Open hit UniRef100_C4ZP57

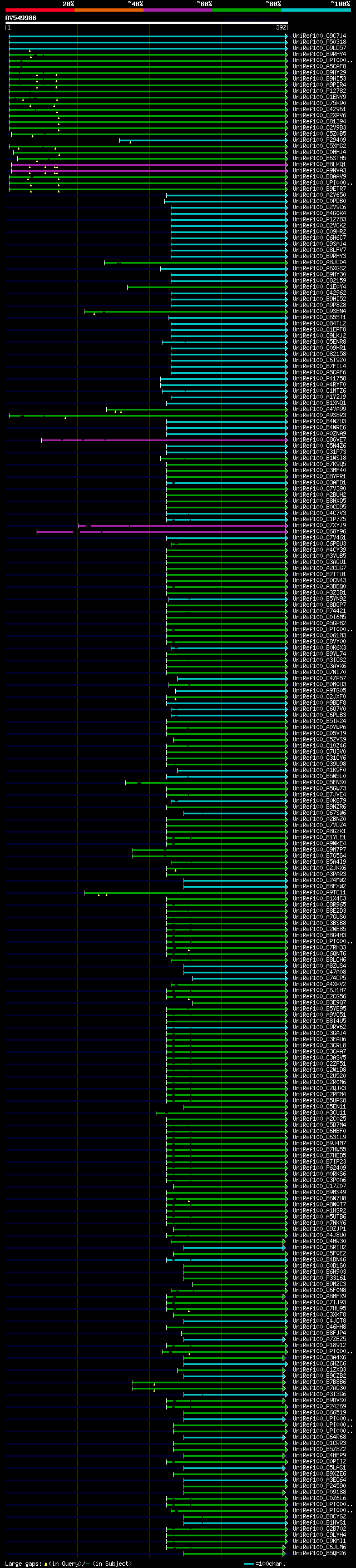tap(319, 678)
